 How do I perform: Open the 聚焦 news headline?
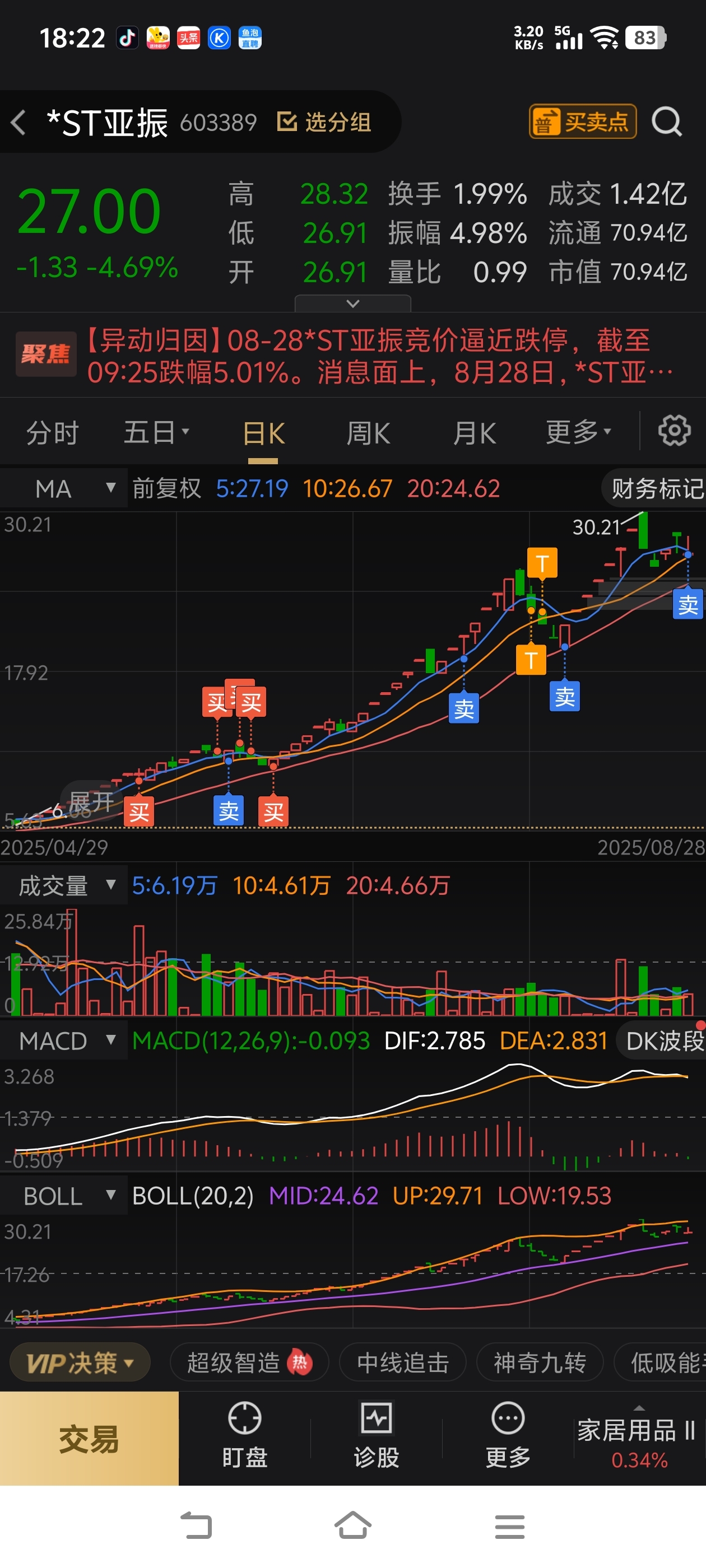[352, 356]
